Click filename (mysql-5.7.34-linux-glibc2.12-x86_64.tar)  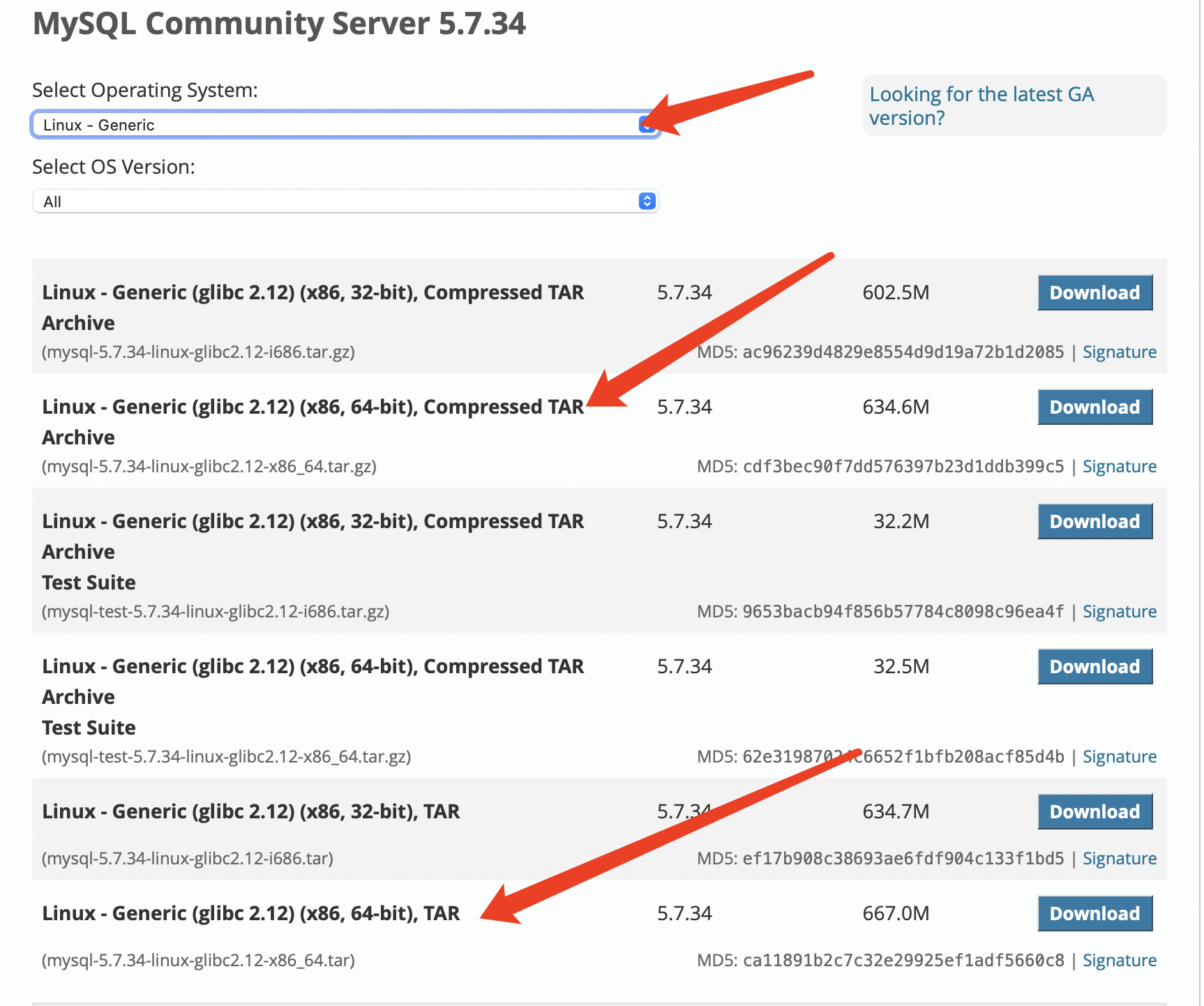pos(199,961)
